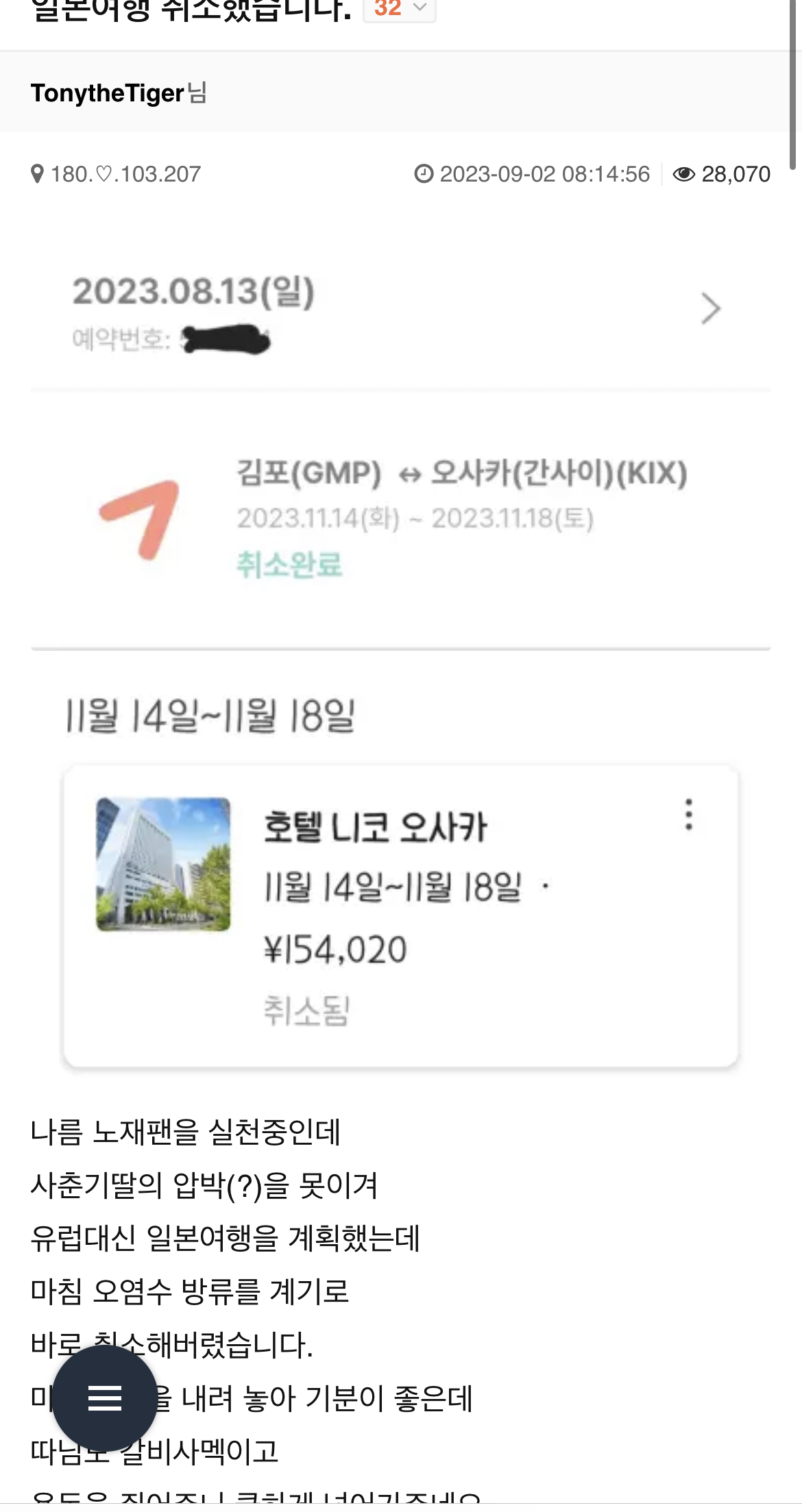Screen dimensions: 802x1512
Task: Click the 2023.08.13(일) booking date heading
Action: pos(193,291)
